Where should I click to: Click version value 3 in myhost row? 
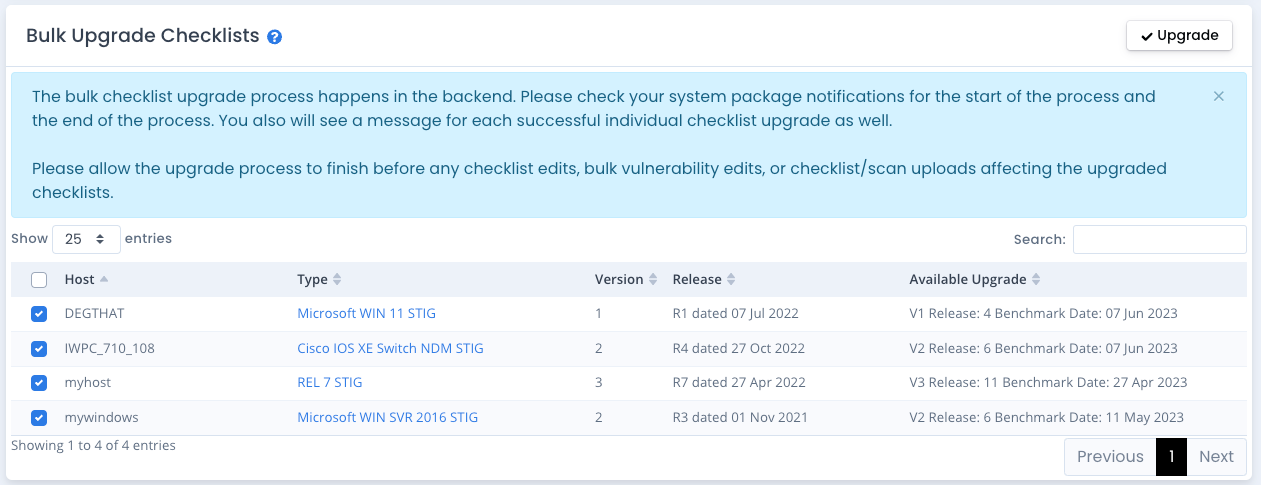click(599, 382)
